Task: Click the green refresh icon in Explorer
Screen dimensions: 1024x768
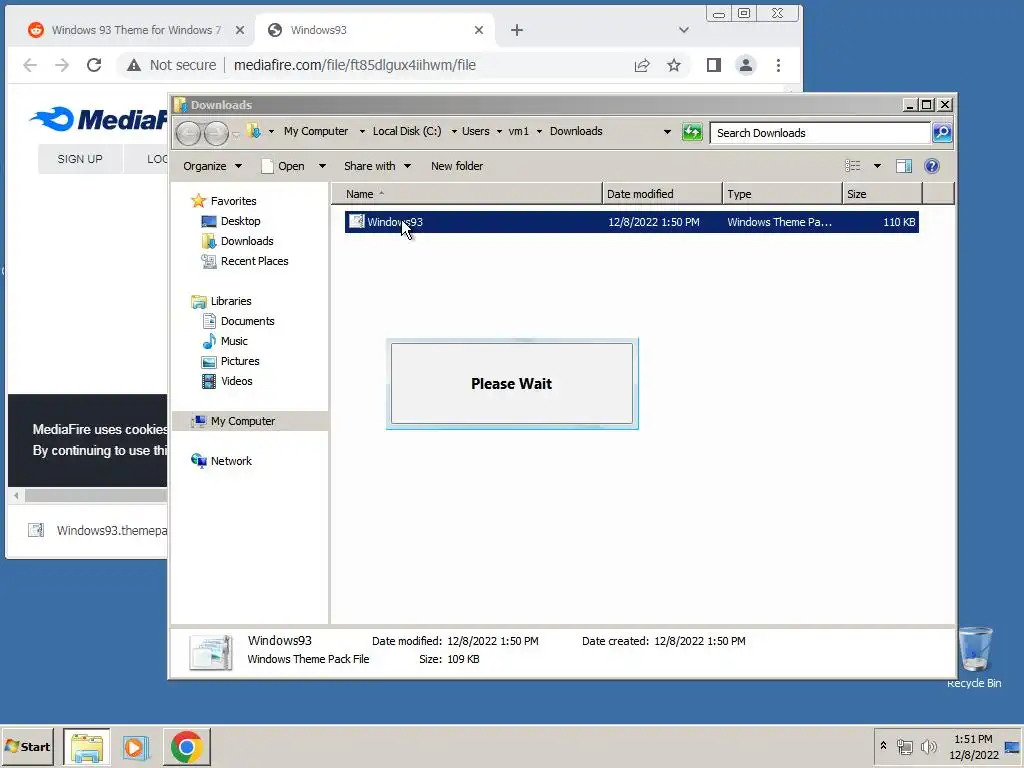Action: point(692,132)
